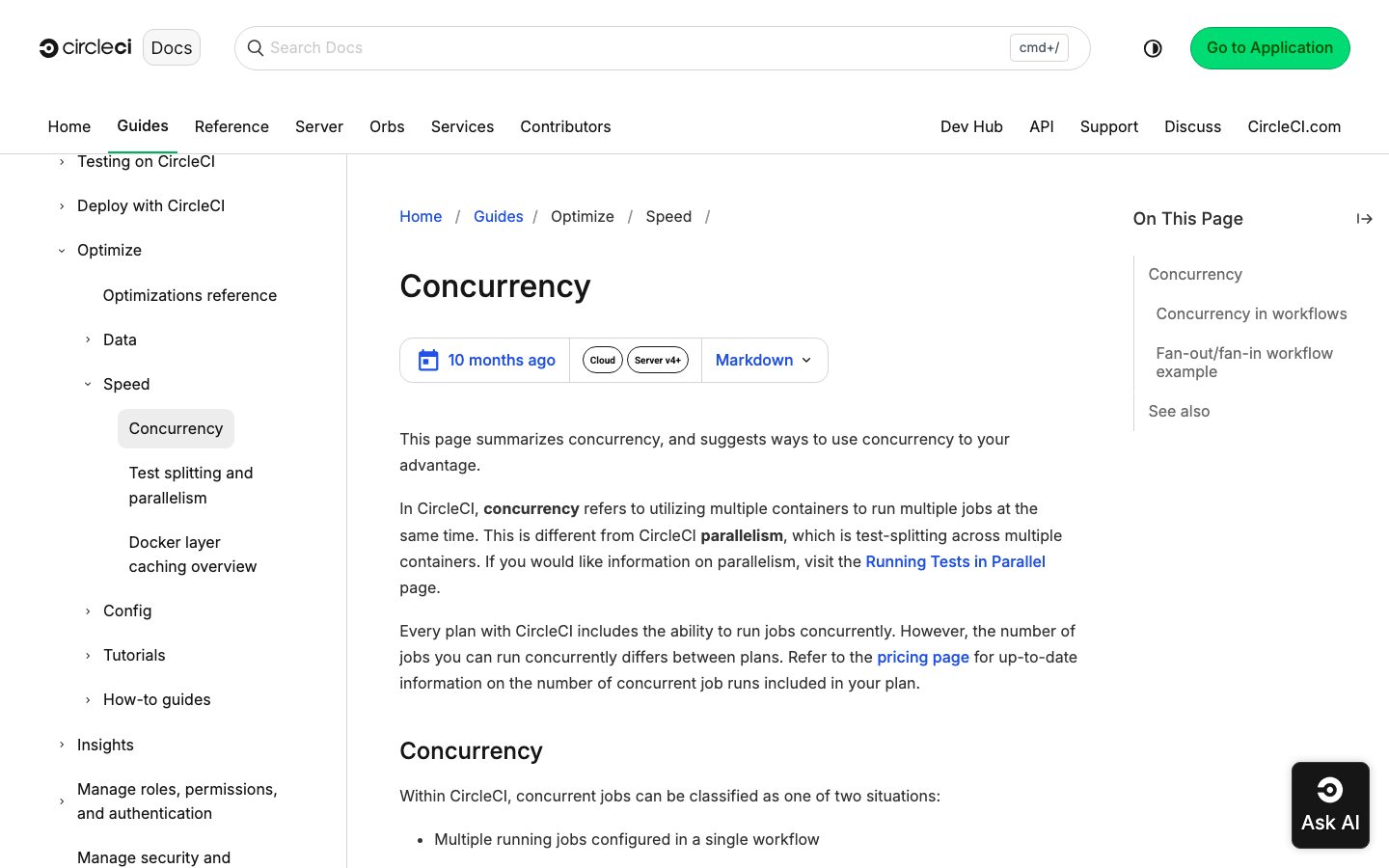Open the Discuss link
The height and width of the screenshot is (868, 1389).
pos(1192,126)
